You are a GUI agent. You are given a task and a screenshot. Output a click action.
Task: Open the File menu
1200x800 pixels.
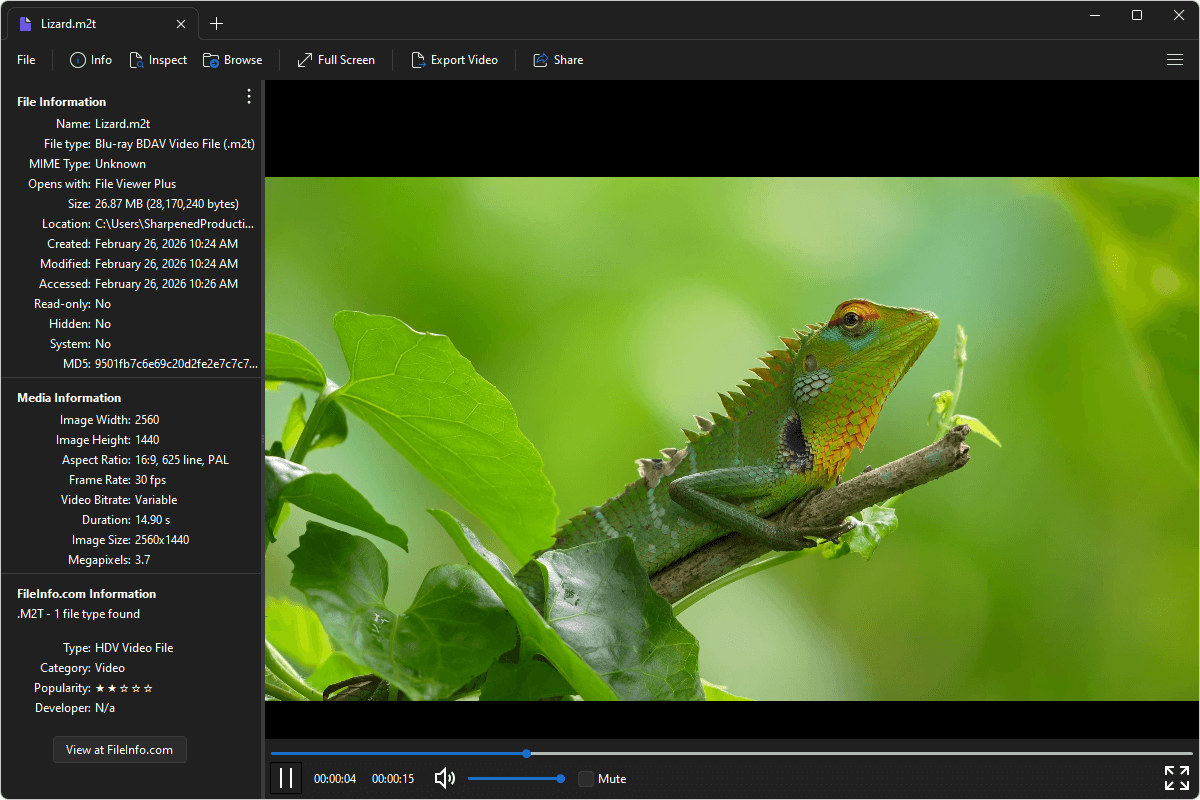tap(25, 60)
